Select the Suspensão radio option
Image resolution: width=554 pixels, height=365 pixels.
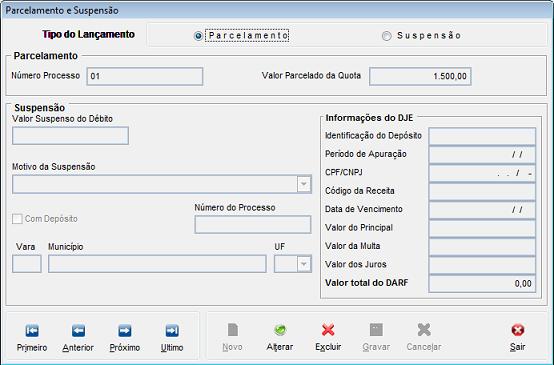(x=387, y=36)
